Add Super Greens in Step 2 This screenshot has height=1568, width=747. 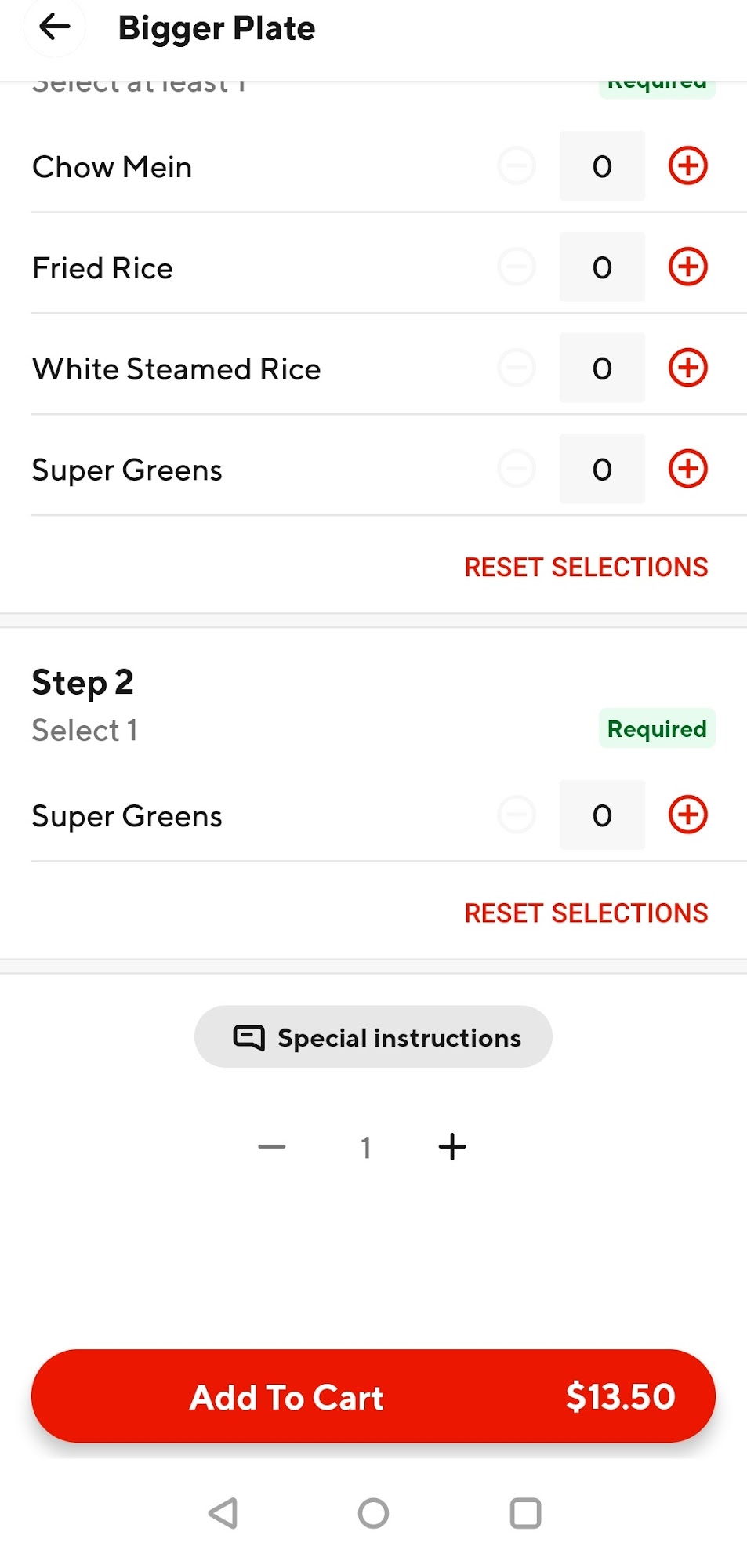point(687,815)
